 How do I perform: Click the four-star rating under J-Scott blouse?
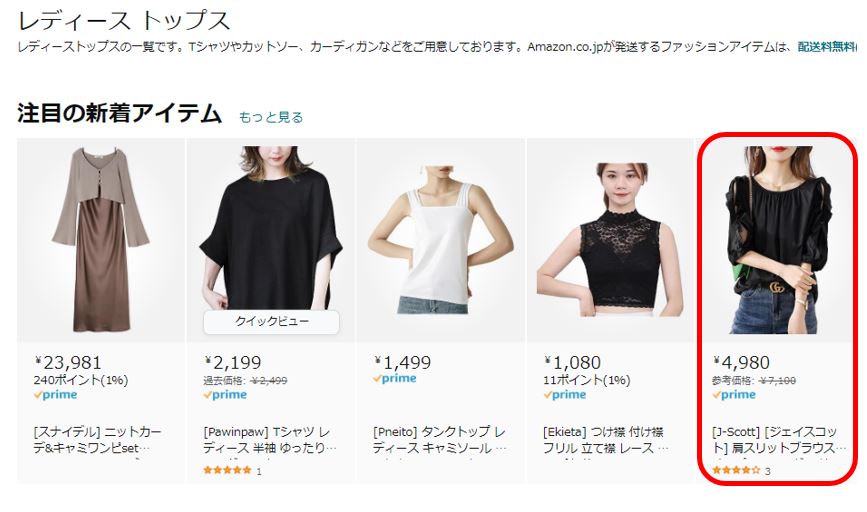[737, 471]
